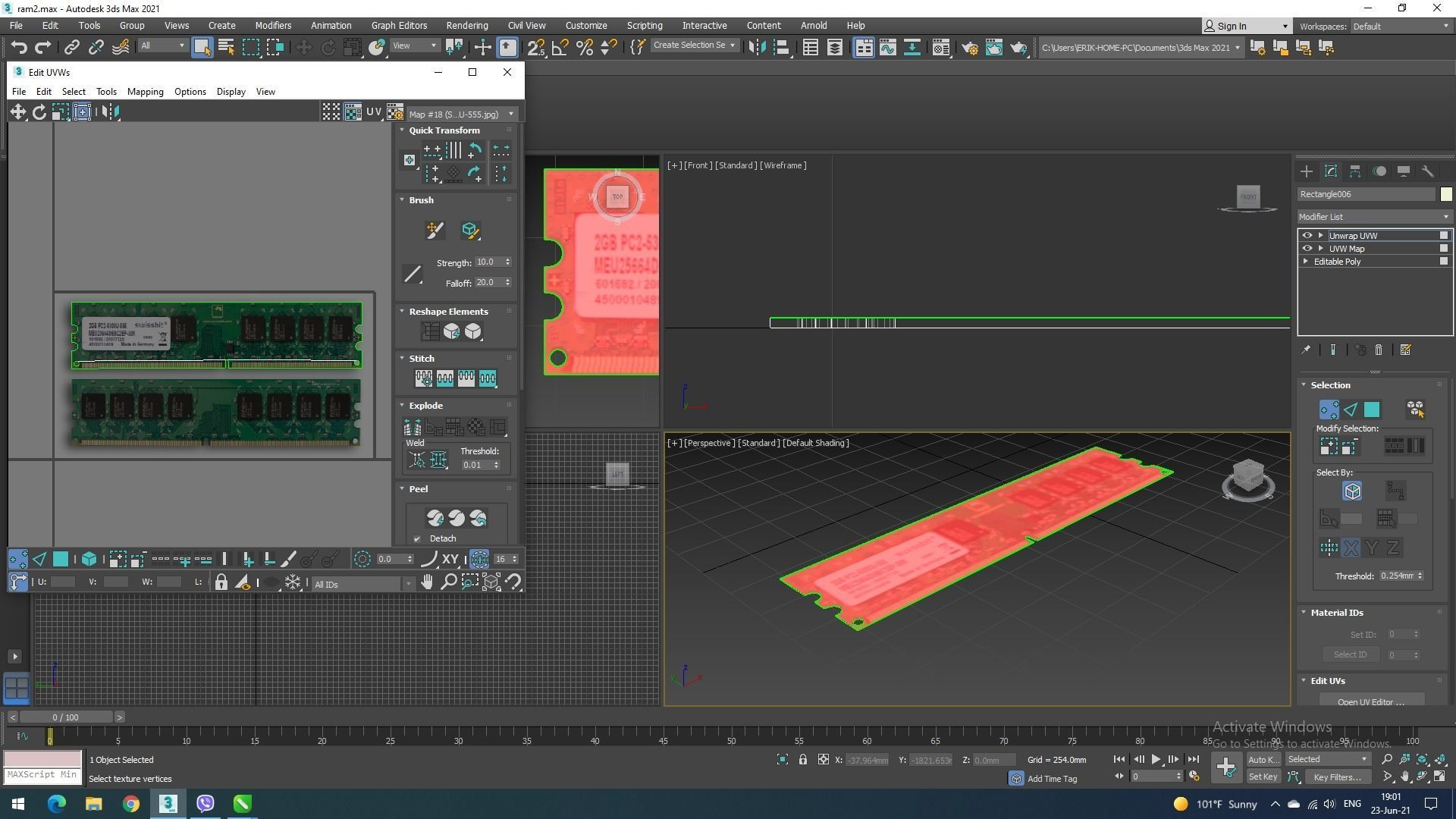Toggle Ignore Backfacing icon in Select By
This screenshot has width=1456, height=819.
(x=1352, y=491)
